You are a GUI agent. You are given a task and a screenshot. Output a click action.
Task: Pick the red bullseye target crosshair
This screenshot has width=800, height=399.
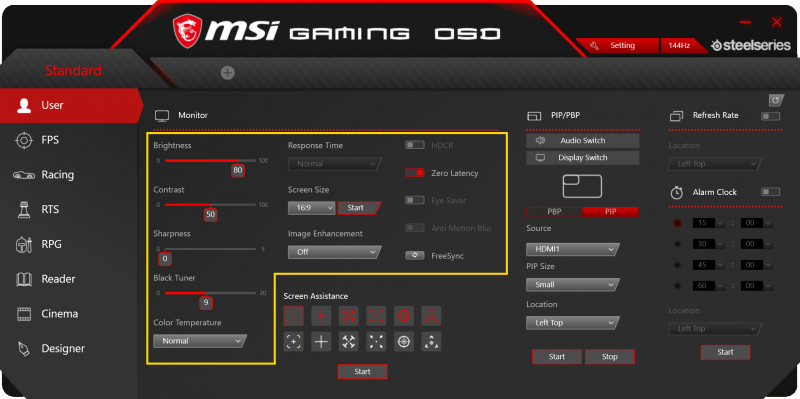pyautogui.click(x=404, y=316)
